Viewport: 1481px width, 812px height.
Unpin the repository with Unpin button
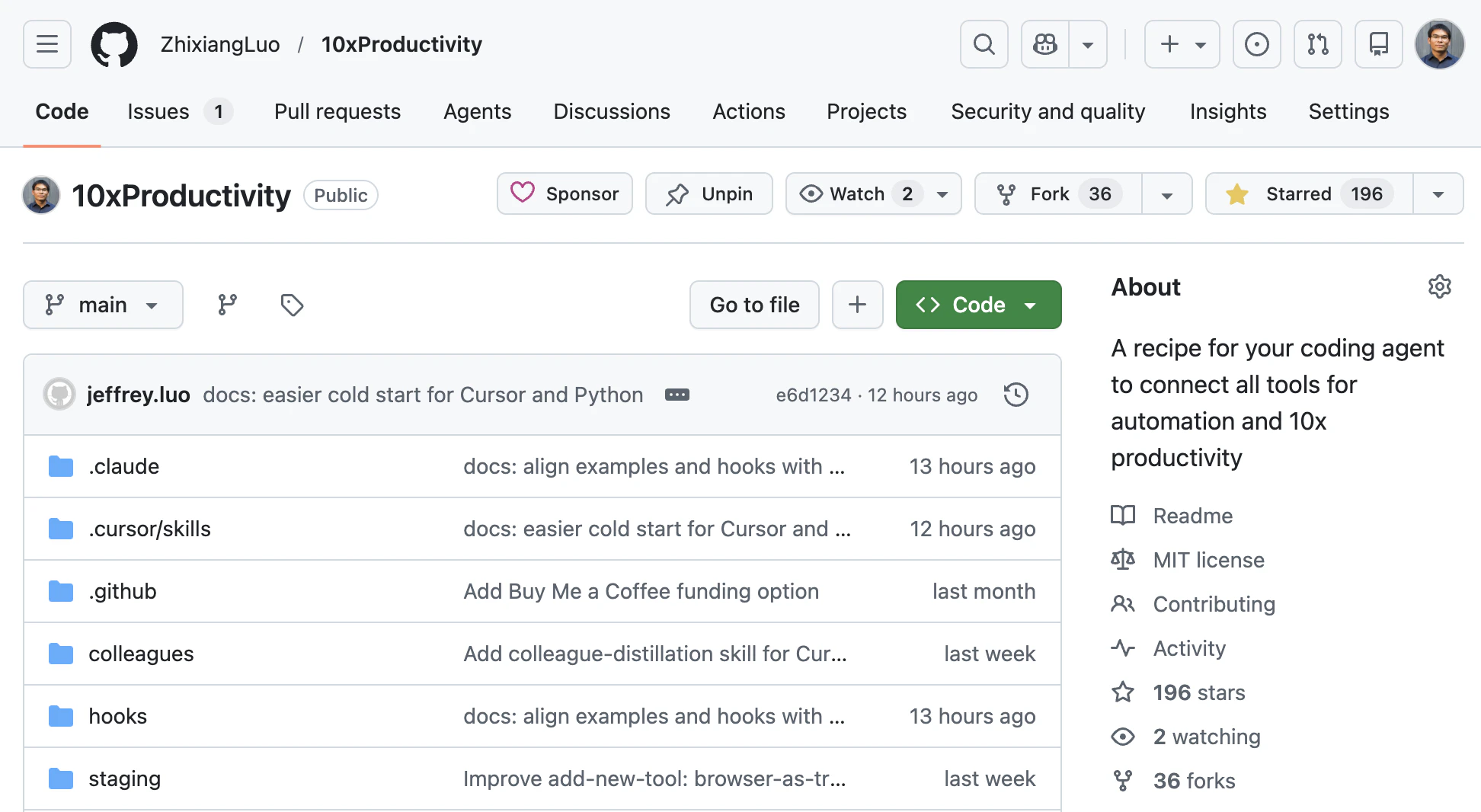click(709, 194)
